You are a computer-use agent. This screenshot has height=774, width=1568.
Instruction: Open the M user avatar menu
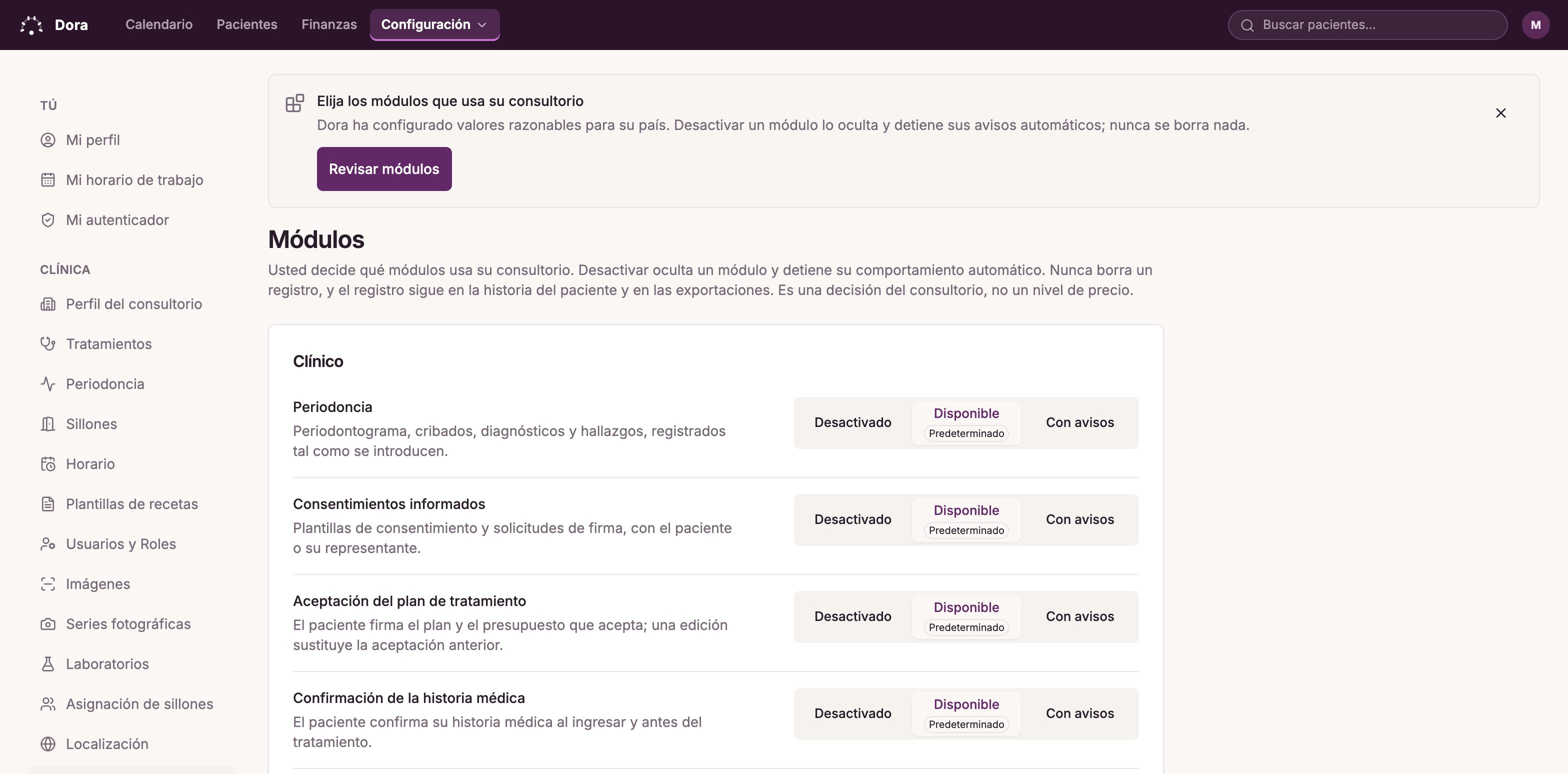pos(1535,25)
